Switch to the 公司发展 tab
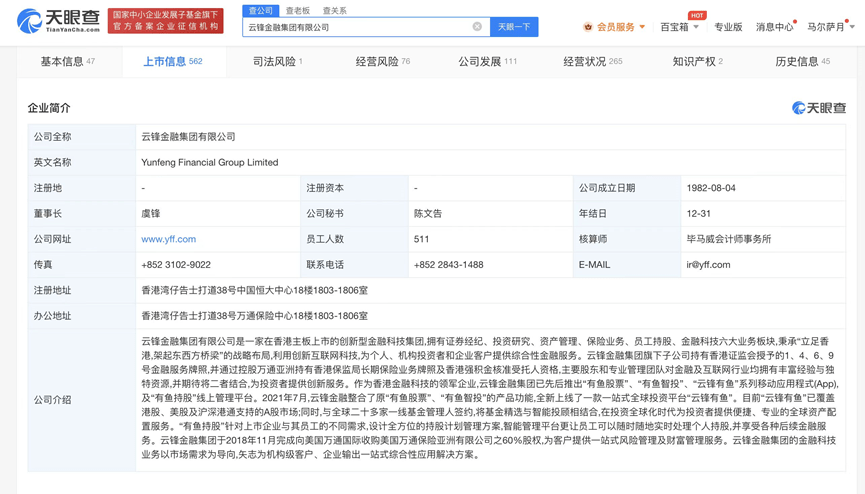This screenshot has height=494, width=865. [487, 61]
